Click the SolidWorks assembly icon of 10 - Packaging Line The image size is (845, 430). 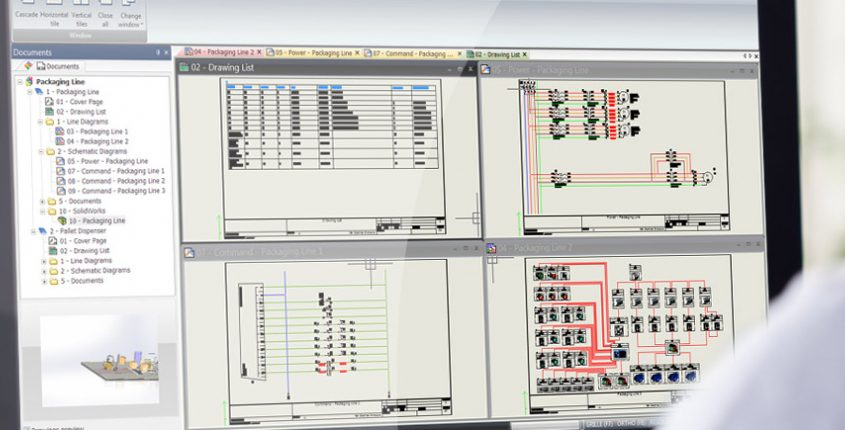(62, 221)
